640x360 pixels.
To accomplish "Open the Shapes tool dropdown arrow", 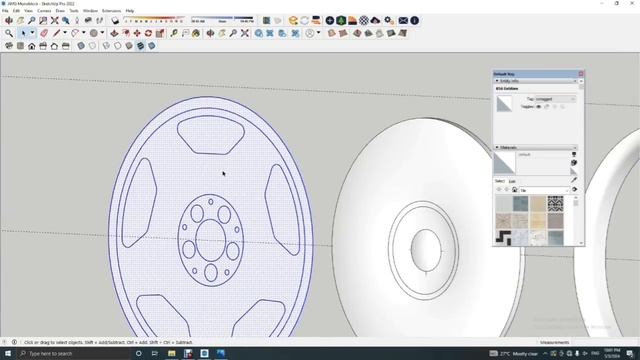I will click(x=102, y=33).
